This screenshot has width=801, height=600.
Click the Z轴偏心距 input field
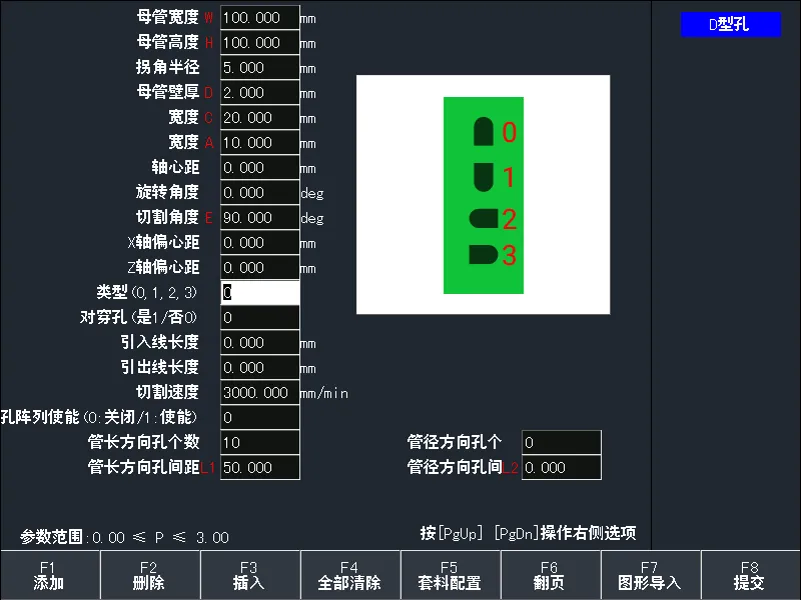tap(260, 268)
